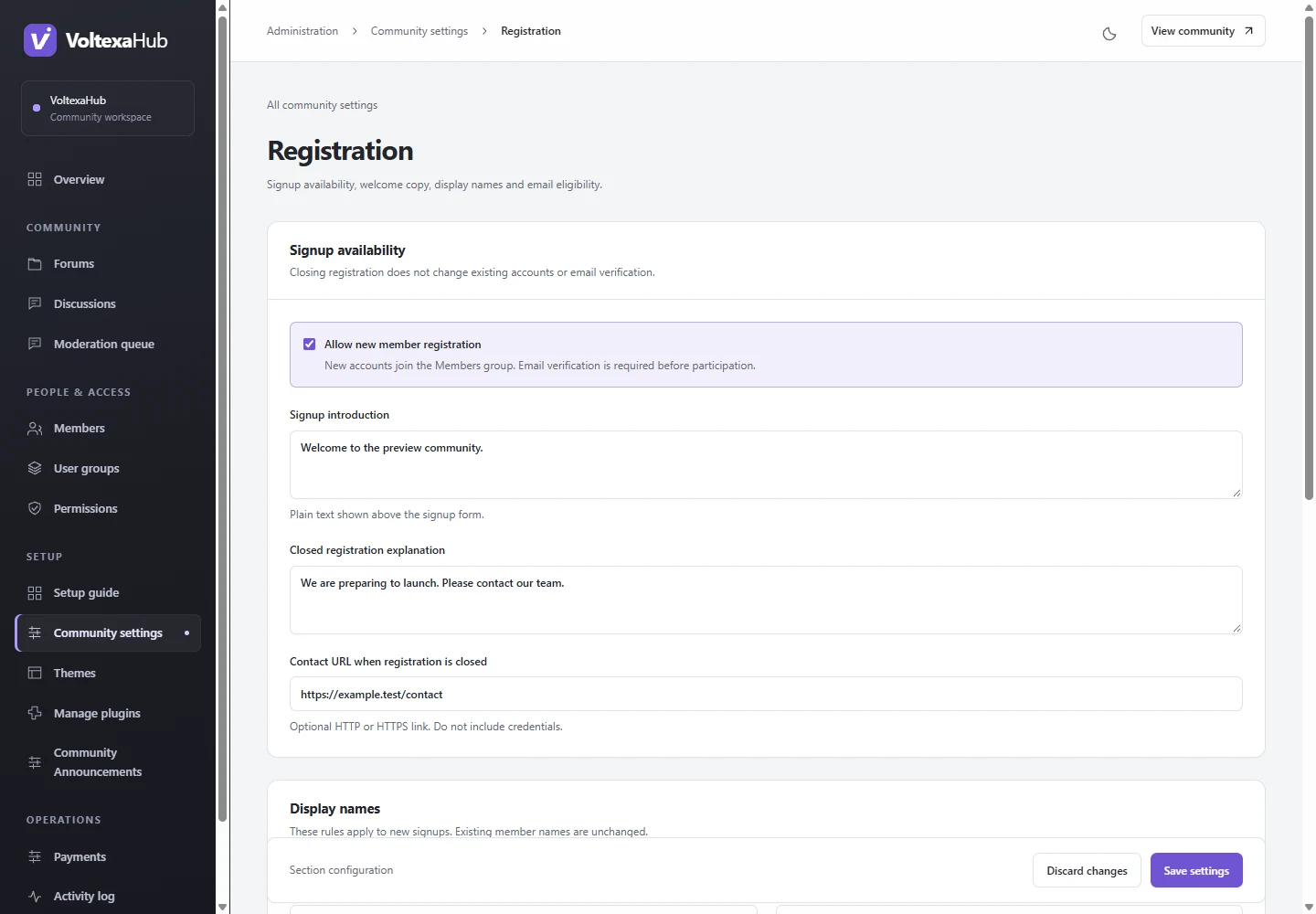This screenshot has height=914, width=1316.
Task: Click the User groups layers icon
Action: tap(35, 468)
